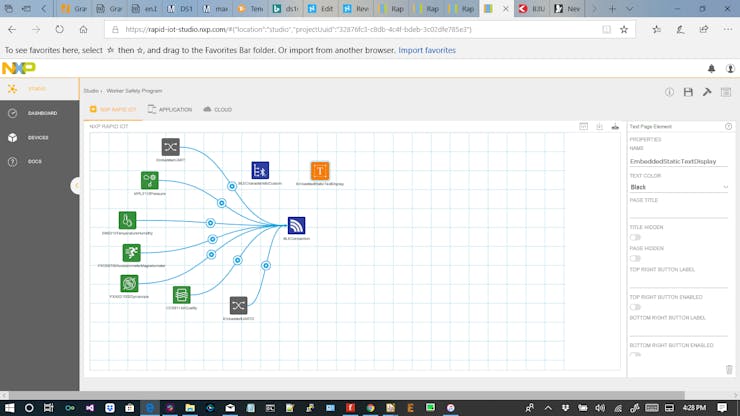740x416 pixels.
Task: Switch to the 'Edit' browser tab
Action: tap(320, 8)
